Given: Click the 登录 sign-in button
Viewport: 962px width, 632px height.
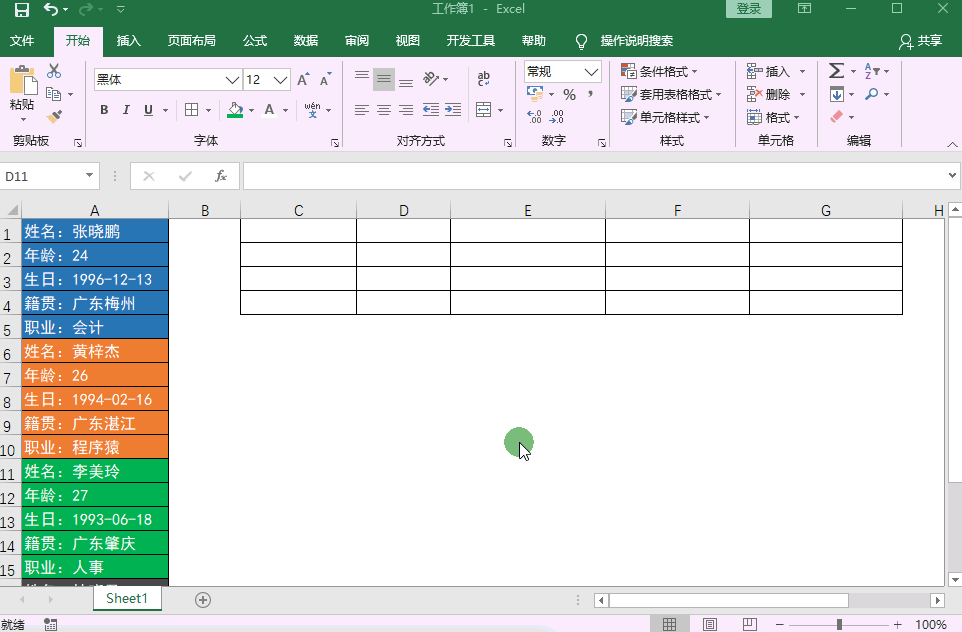Looking at the screenshot, I should point(748,9).
